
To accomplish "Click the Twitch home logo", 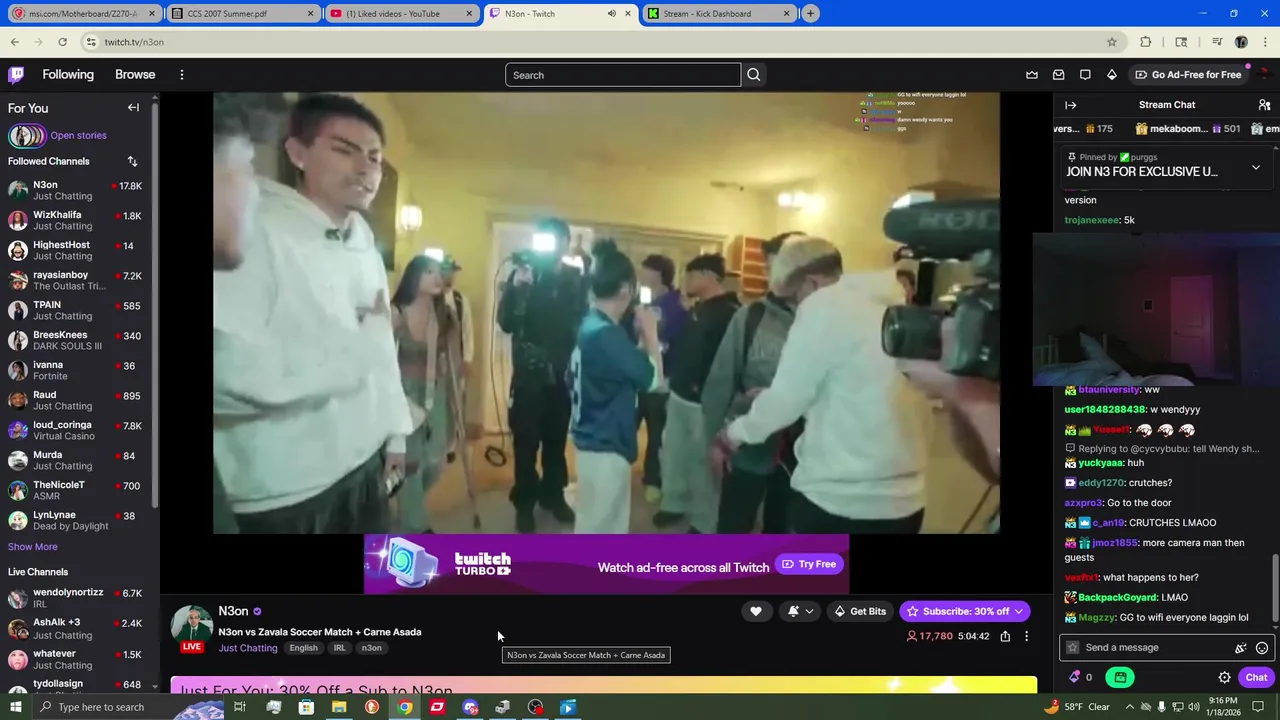I will [x=16, y=75].
